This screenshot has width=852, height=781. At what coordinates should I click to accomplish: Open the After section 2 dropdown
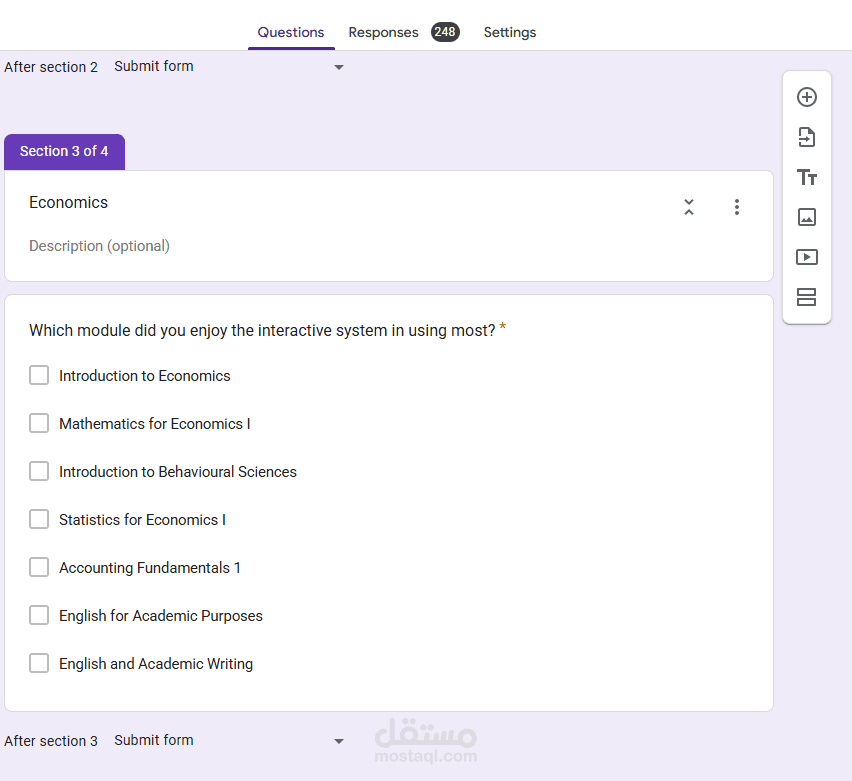tap(229, 67)
